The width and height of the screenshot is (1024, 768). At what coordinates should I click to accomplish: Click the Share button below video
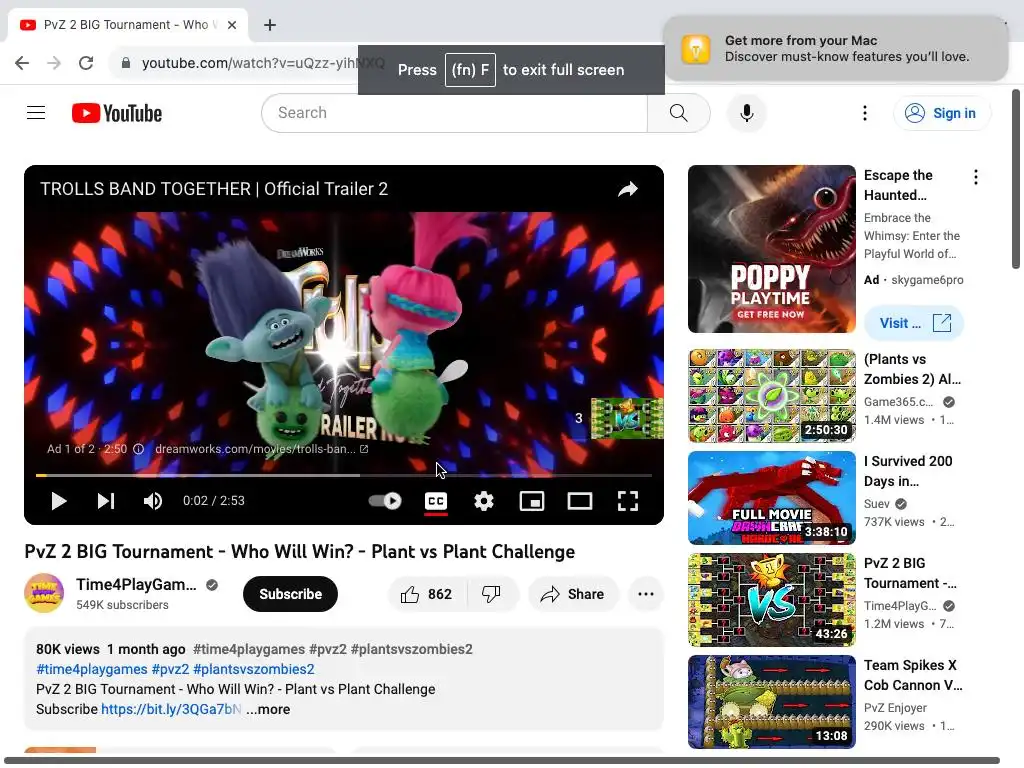(x=572, y=594)
